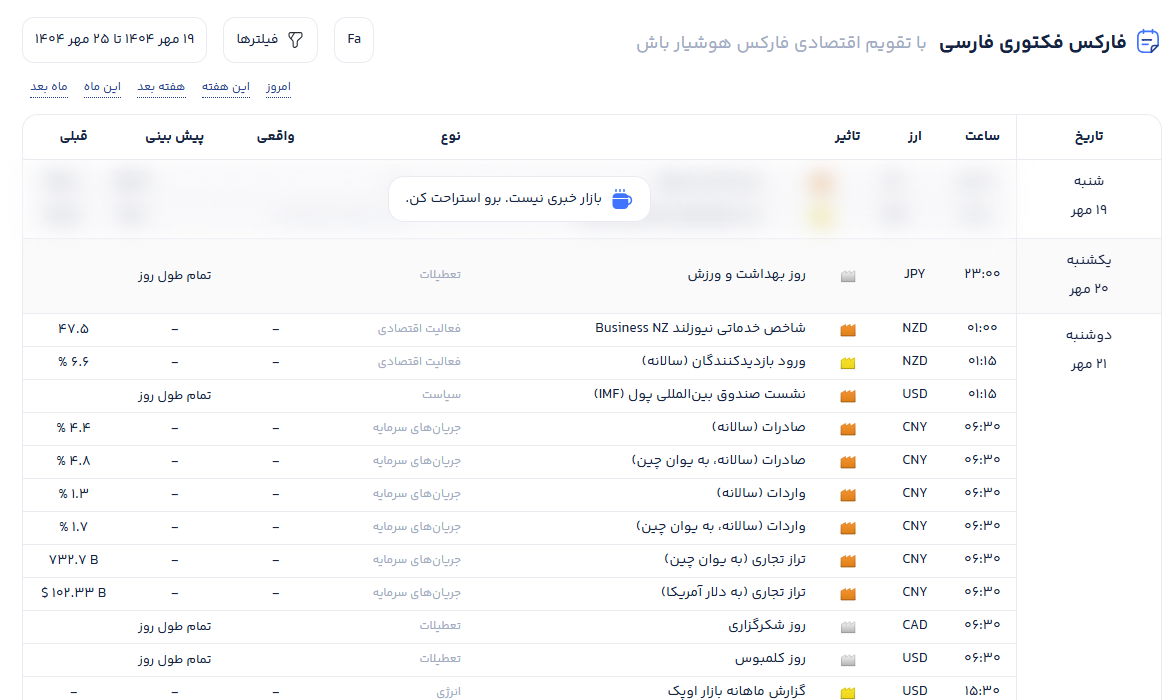1173x700 pixels.
Task: Click orange impact icon for trade balance in USD
Action: (x=848, y=593)
